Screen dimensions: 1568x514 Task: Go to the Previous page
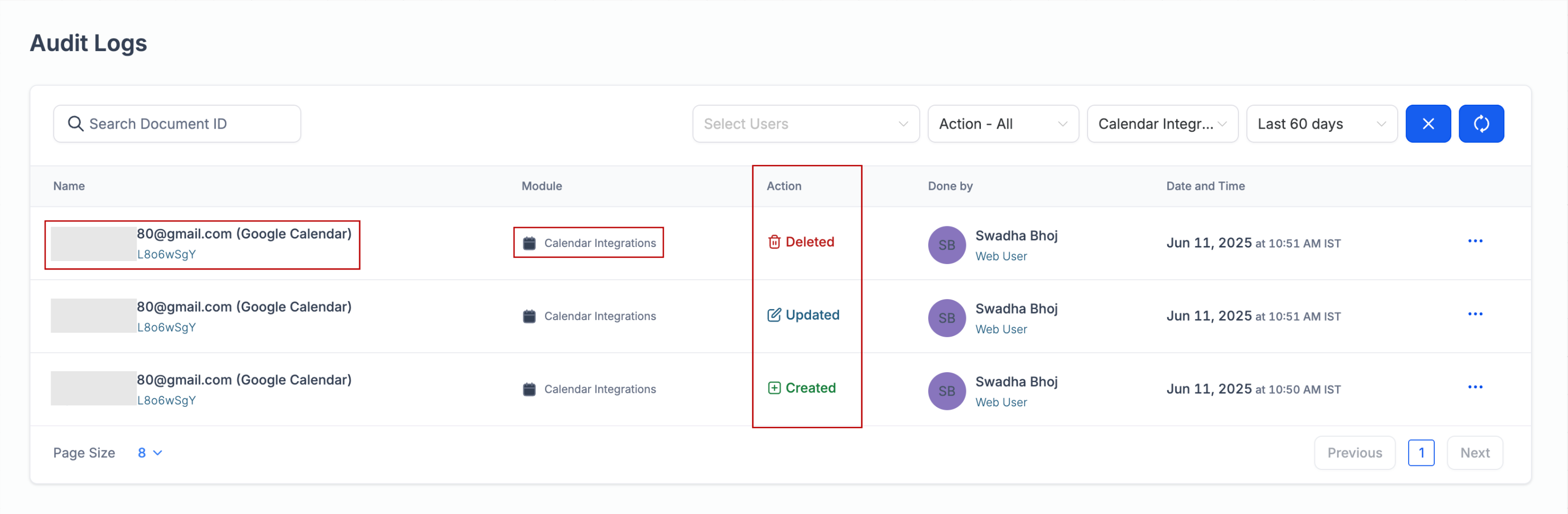click(1355, 452)
